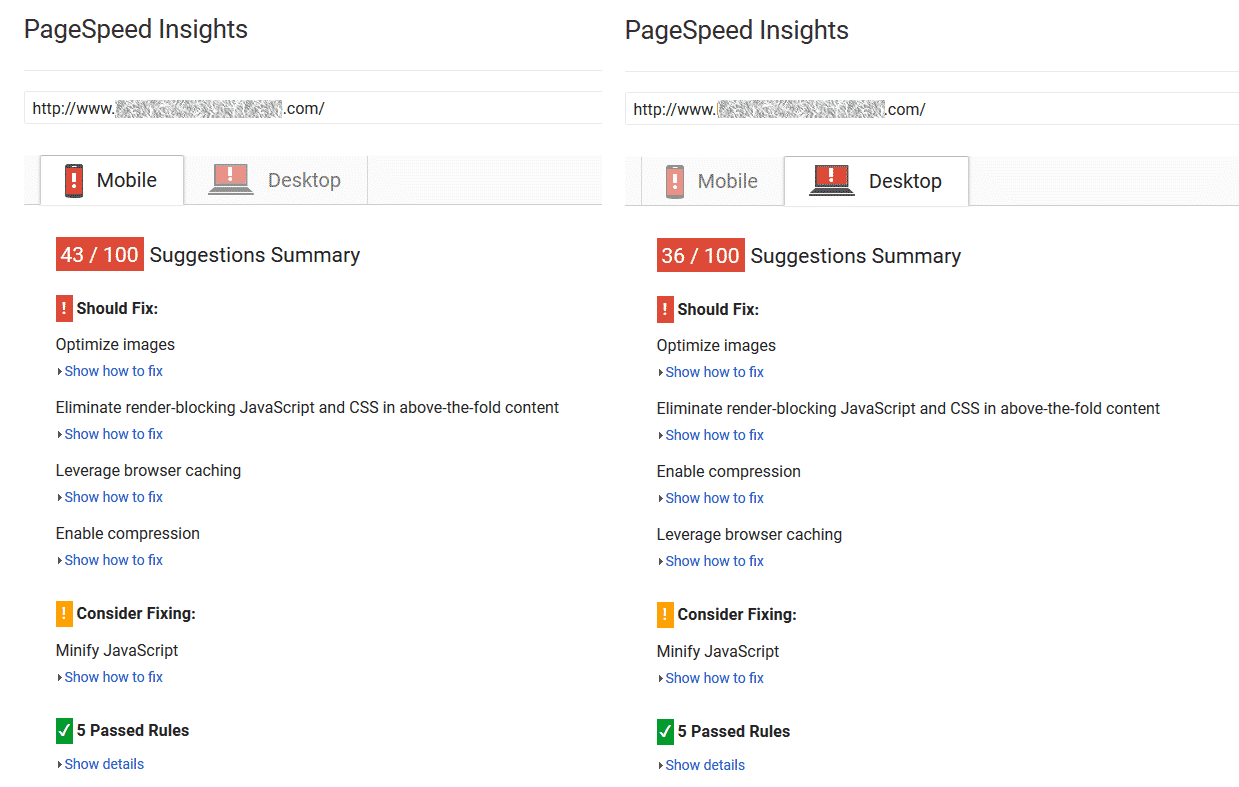Viewport: 1239px width, 787px height.
Task: Click Leverage browser caching text, right panel
Action: 749,535
